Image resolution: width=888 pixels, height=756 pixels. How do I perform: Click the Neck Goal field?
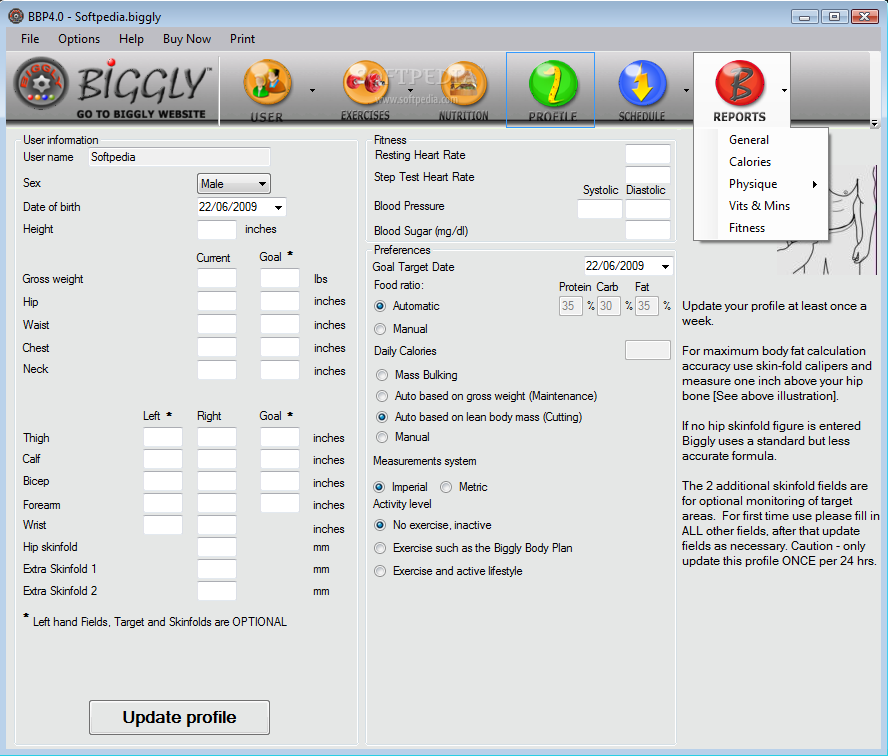(x=280, y=370)
